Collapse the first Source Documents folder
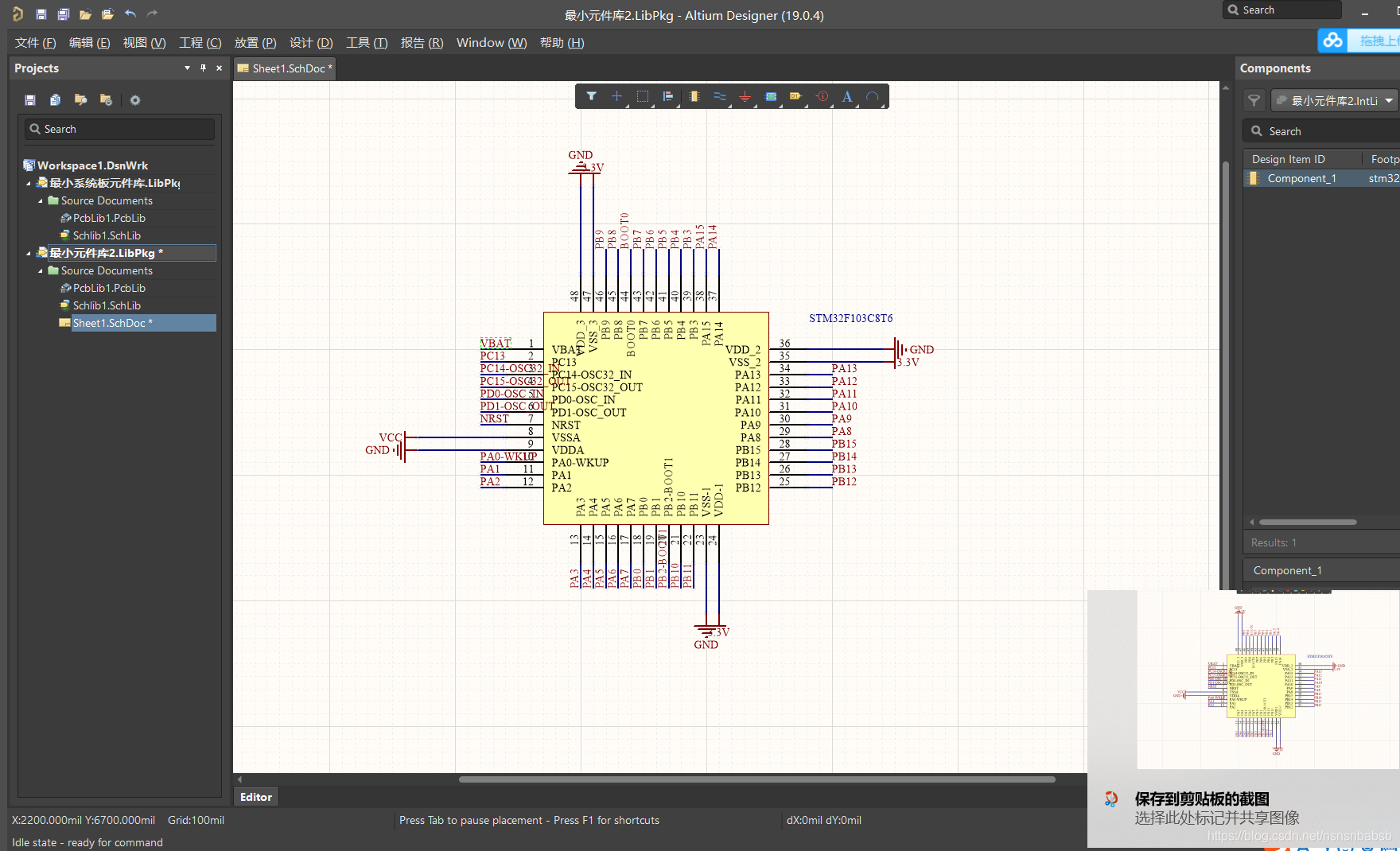1400x851 pixels. pos(41,201)
